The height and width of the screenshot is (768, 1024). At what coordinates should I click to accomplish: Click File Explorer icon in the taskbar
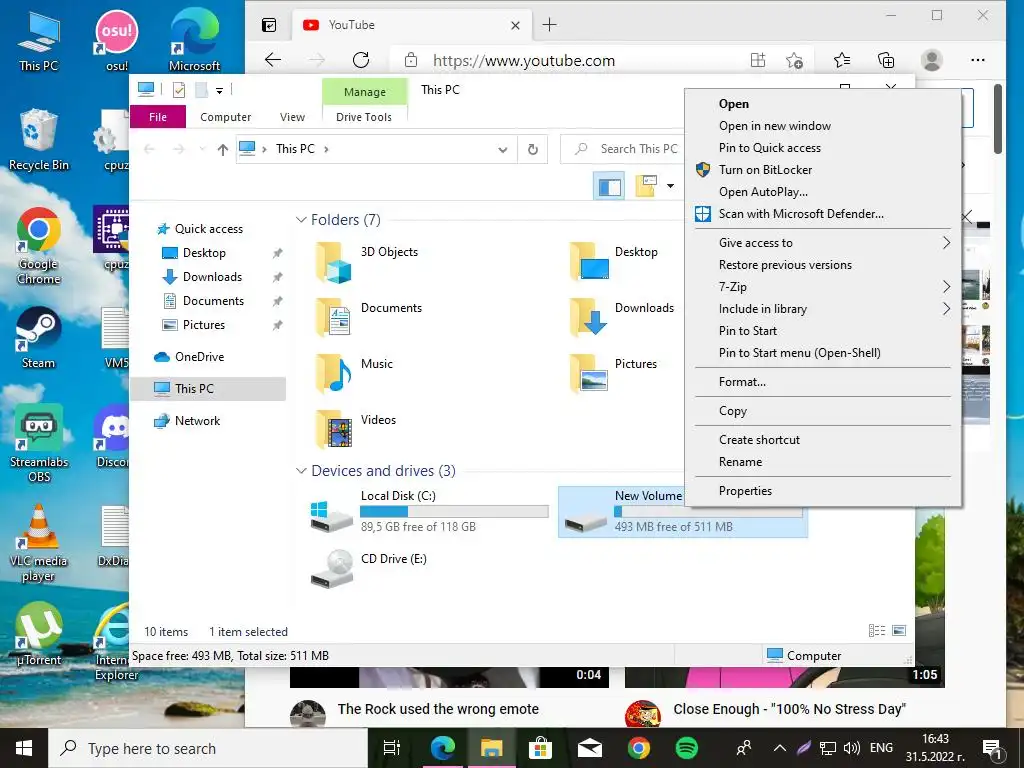(491, 748)
